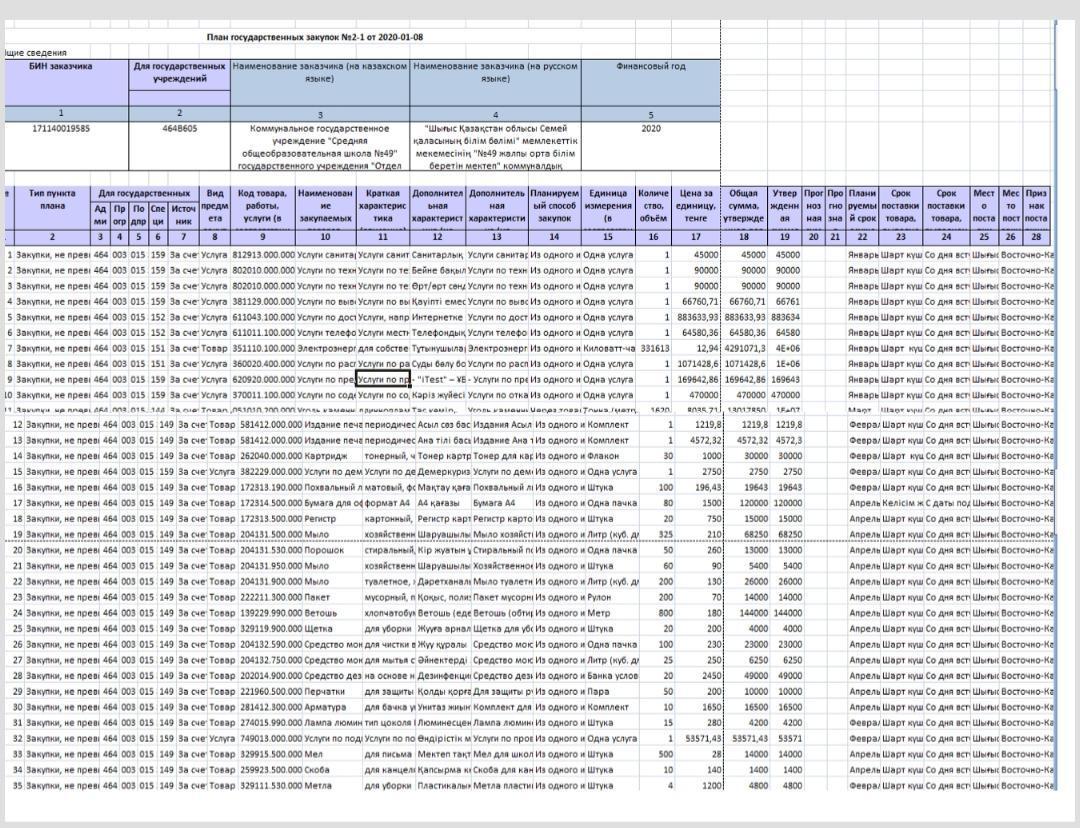Select 'Дезинфекци' cell in row 28
Viewport: 1080px width, 828px height.
click(x=444, y=676)
